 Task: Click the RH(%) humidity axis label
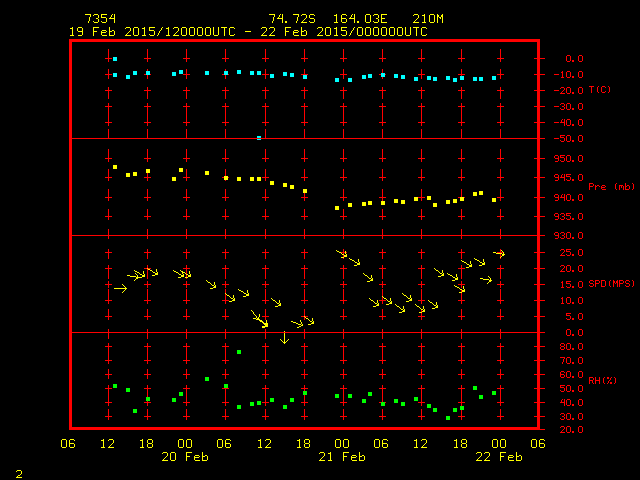click(x=603, y=381)
